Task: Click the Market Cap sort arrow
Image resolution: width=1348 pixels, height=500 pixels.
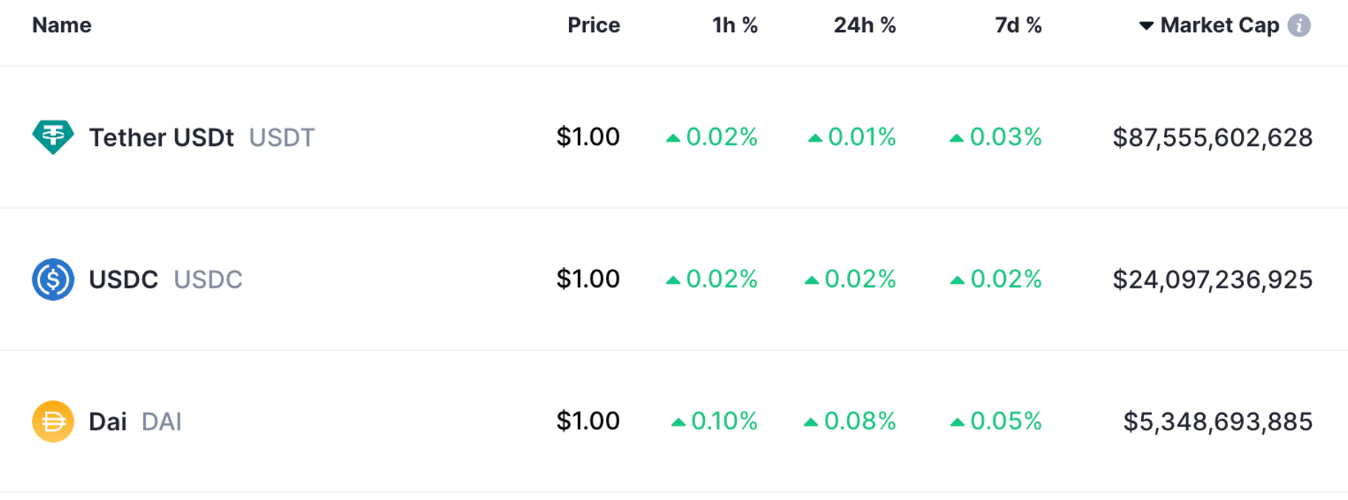Action: coord(1147,26)
